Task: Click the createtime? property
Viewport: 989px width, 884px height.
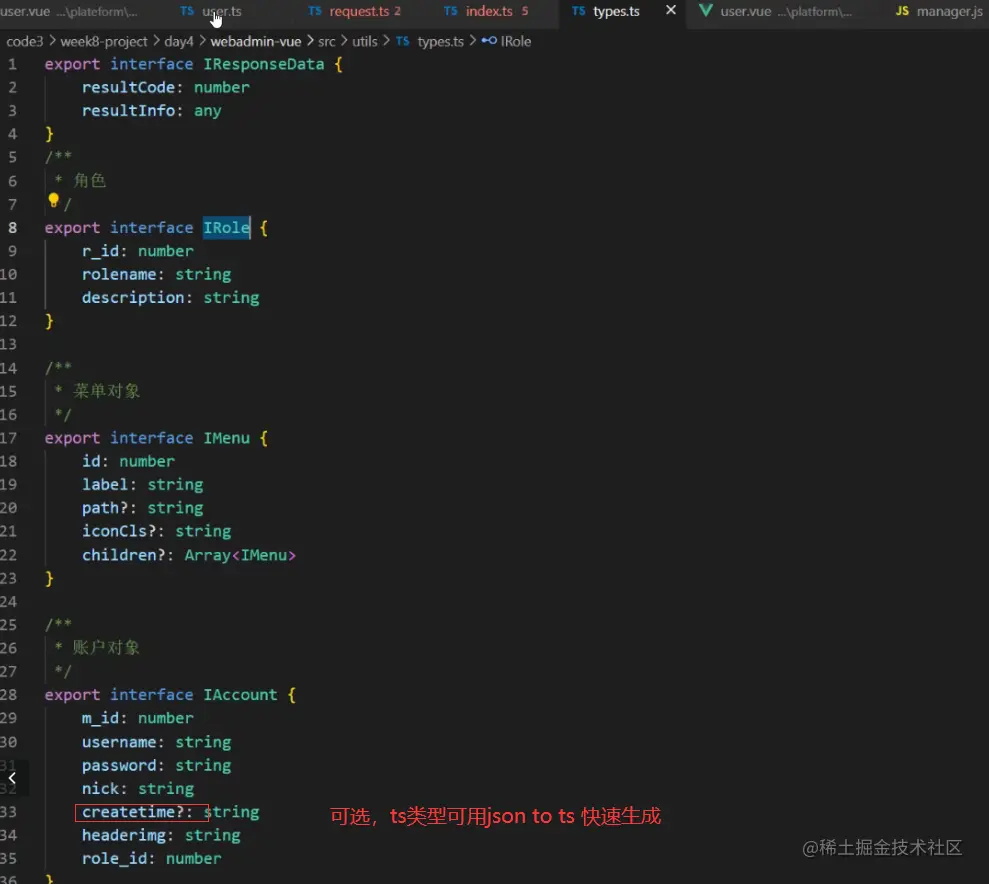Action: 133,811
